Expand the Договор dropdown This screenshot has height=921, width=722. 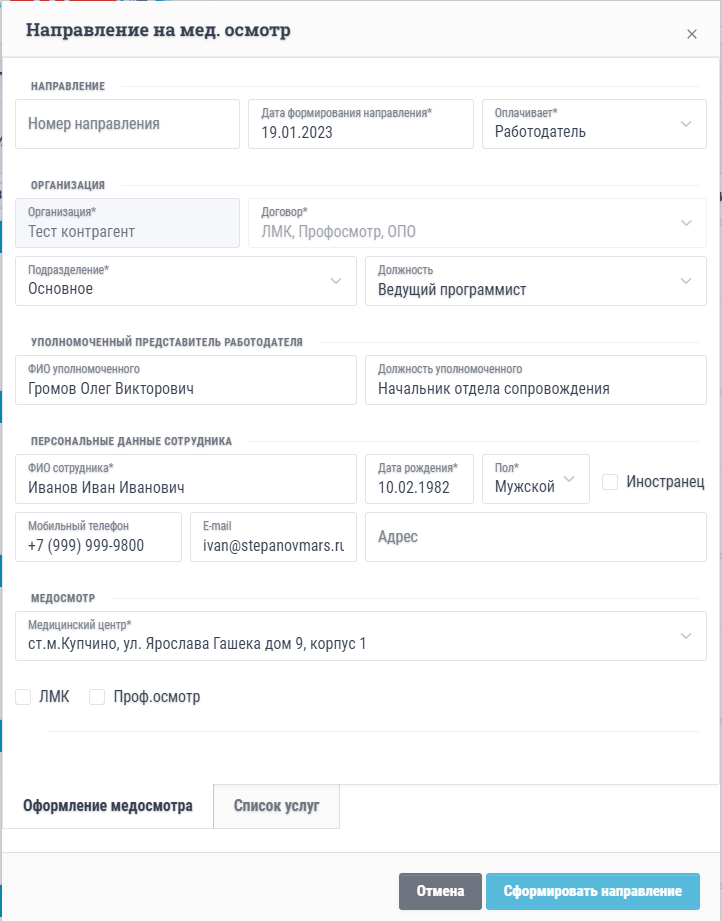tap(476, 223)
